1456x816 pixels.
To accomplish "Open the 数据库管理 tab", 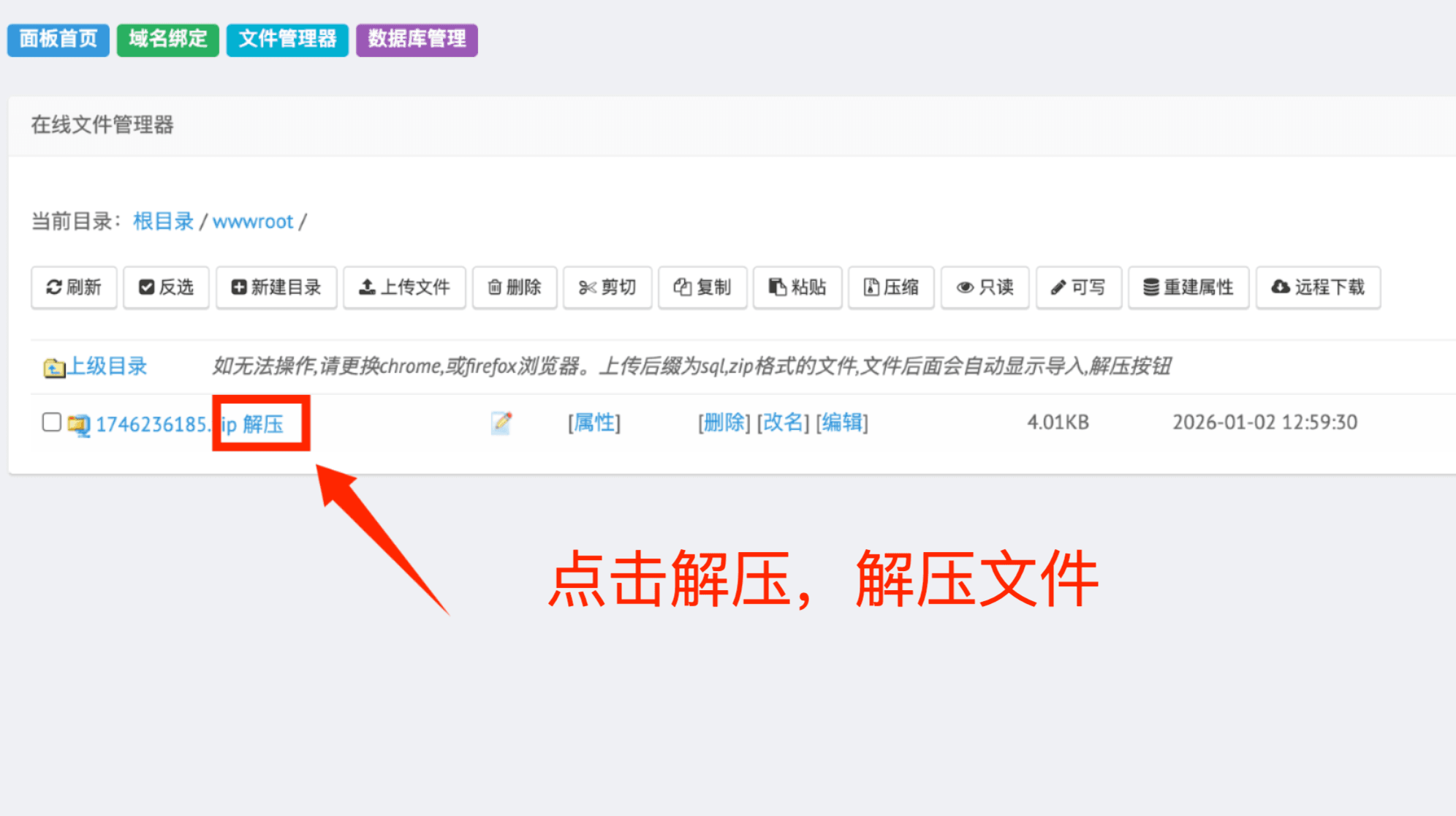I will coord(417,39).
